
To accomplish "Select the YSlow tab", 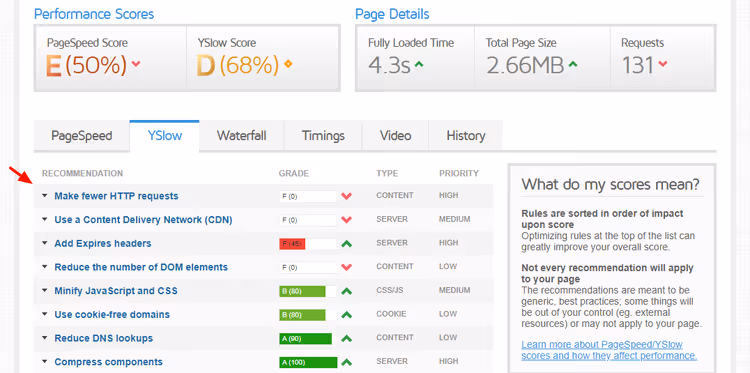I will (x=165, y=136).
